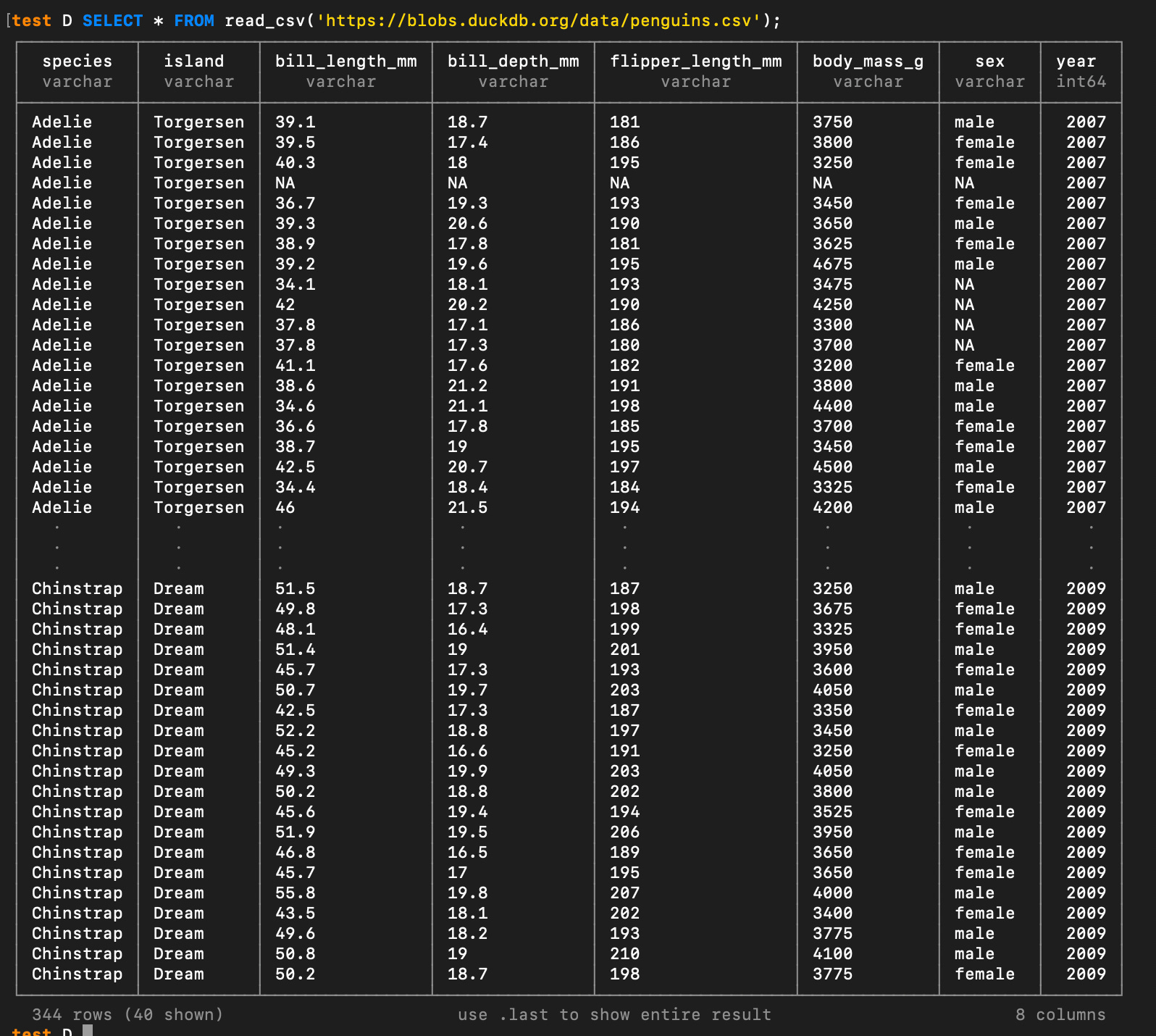
Task: Place cursor at the bottom empty prompt
Action: (x=88, y=1030)
